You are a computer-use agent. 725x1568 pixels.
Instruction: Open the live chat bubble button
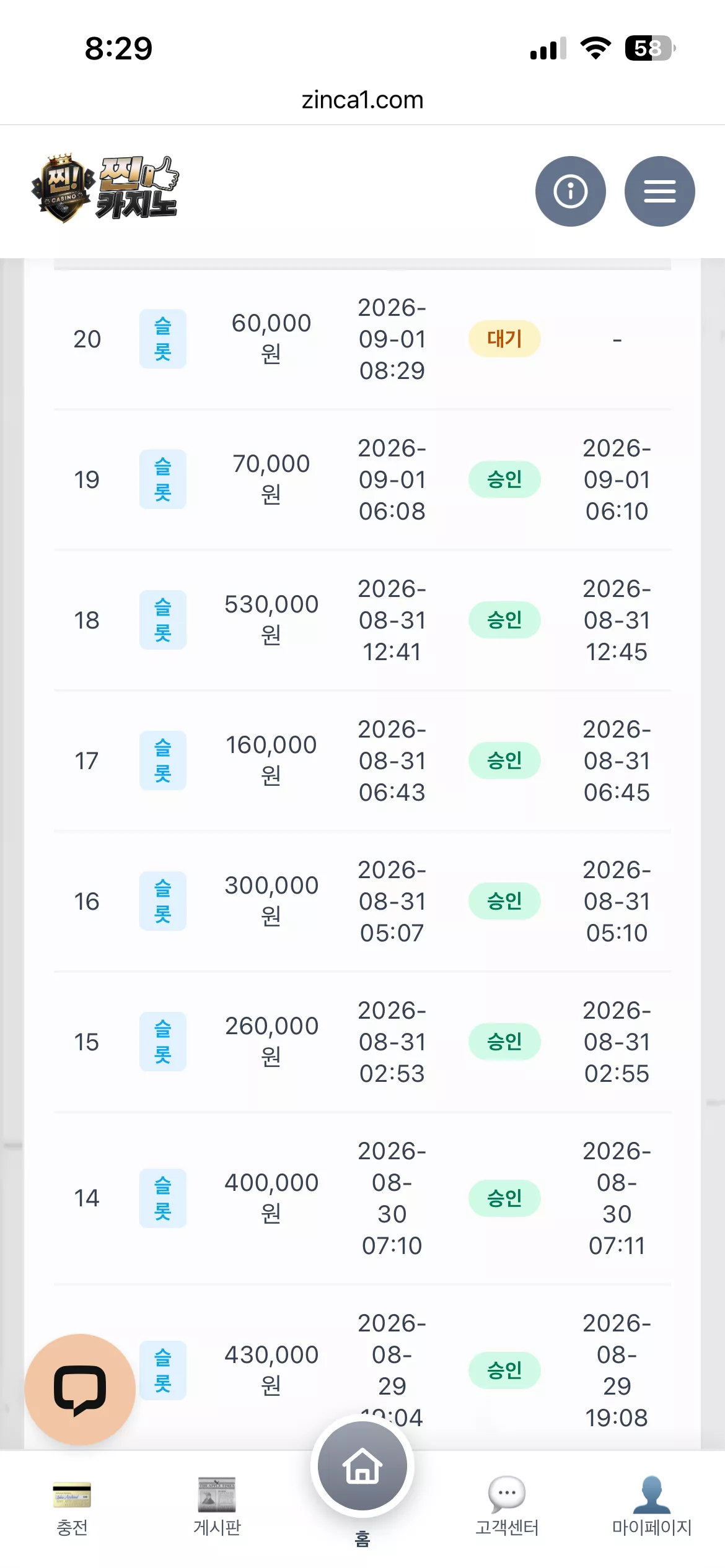tap(80, 1389)
